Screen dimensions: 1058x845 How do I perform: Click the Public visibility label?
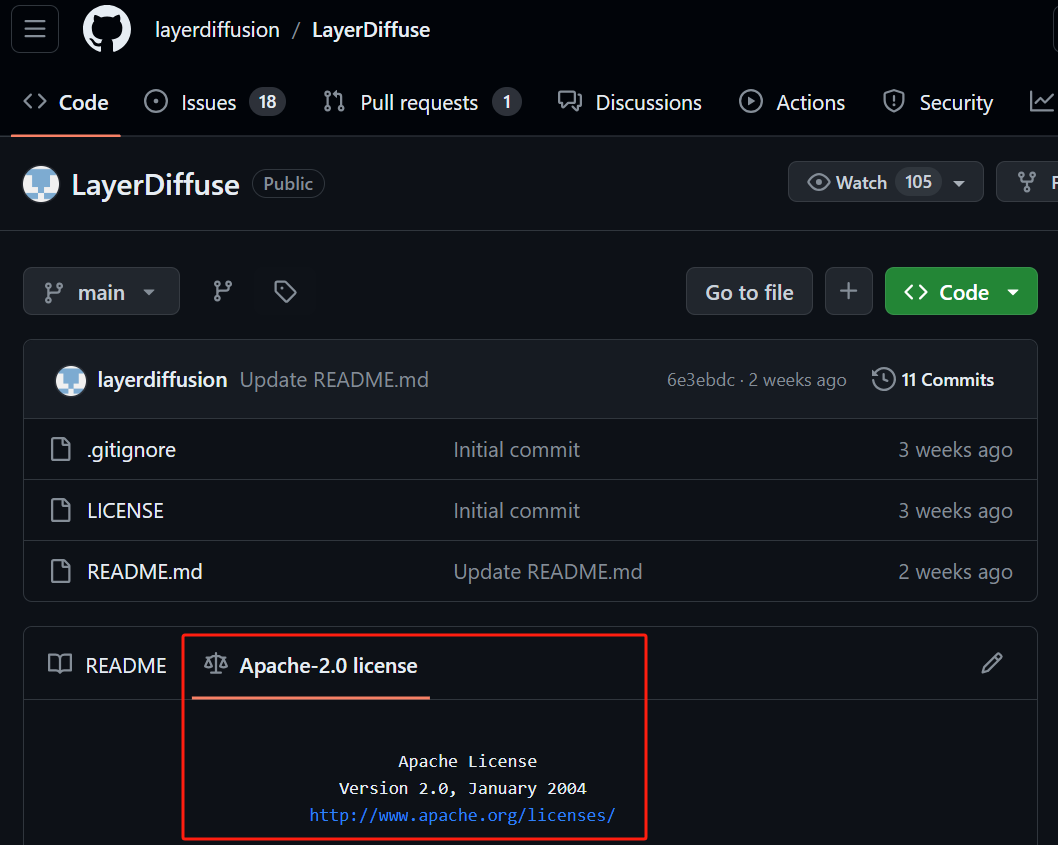tap(288, 184)
